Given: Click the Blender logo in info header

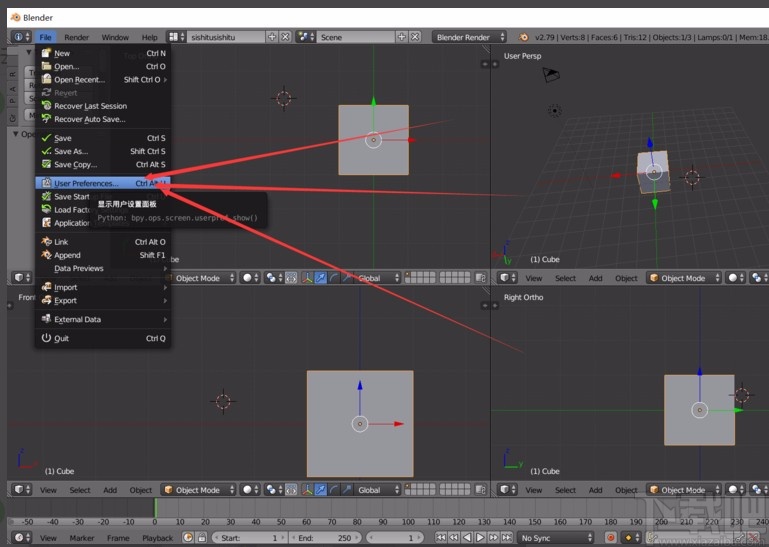Looking at the screenshot, I should click(x=523, y=37).
